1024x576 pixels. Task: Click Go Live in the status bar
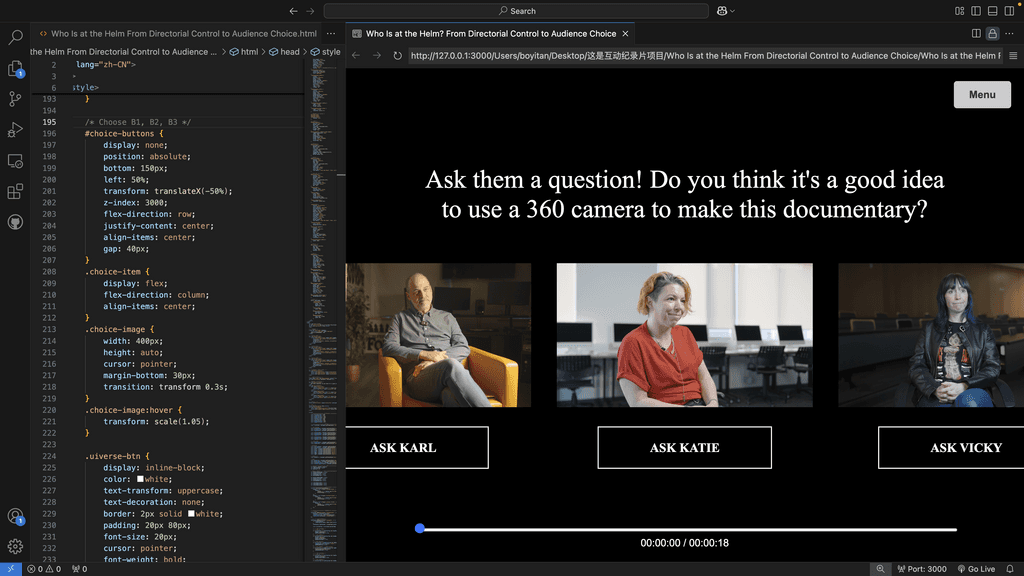[976, 569]
